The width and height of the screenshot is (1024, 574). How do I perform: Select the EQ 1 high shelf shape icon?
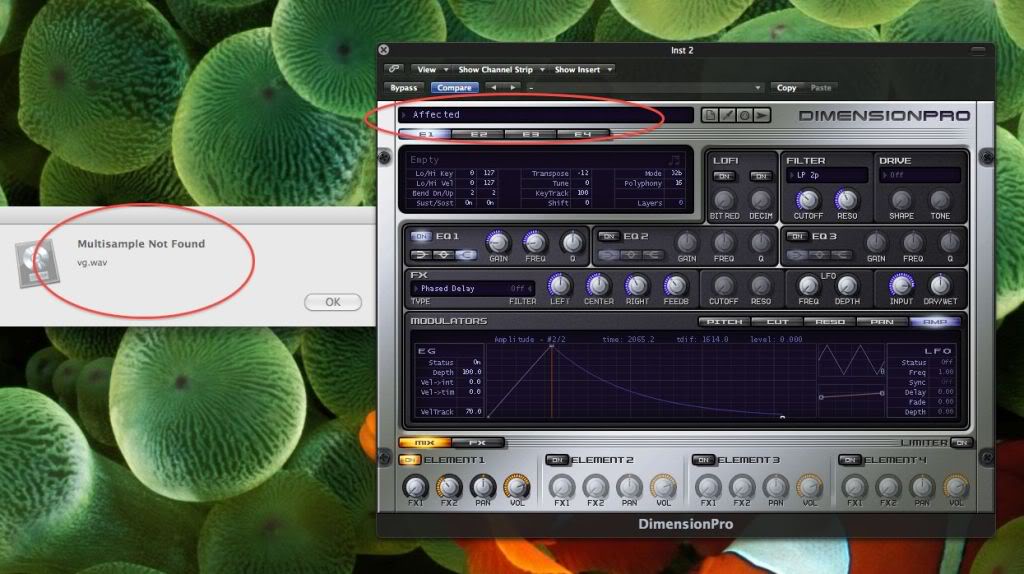point(466,254)
